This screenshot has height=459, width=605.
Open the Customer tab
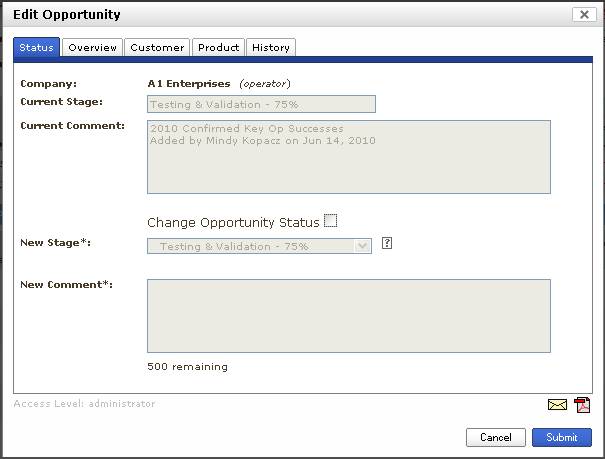pos(157,48)
